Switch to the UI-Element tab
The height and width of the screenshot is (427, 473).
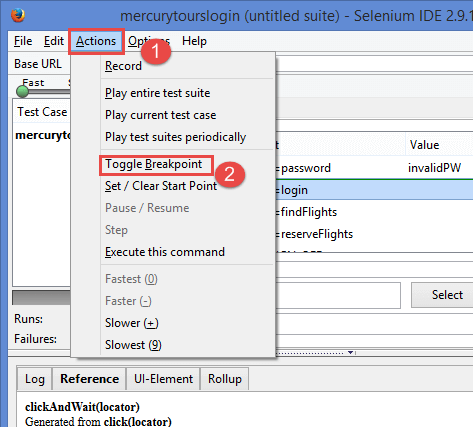pyautogui.click(x=163, y=379)
